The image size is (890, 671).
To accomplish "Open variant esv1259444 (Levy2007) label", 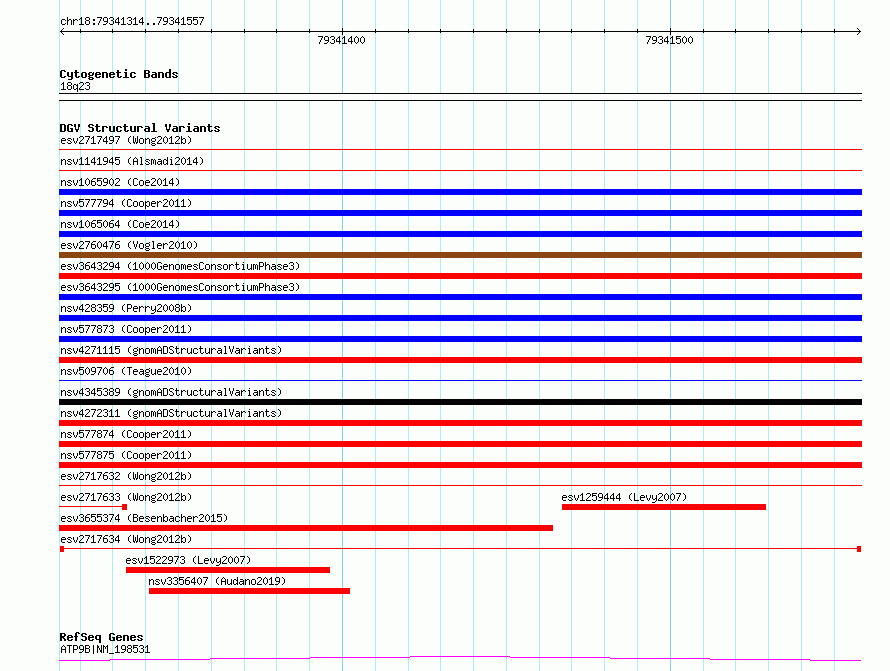I will click(x=624, y=497).
